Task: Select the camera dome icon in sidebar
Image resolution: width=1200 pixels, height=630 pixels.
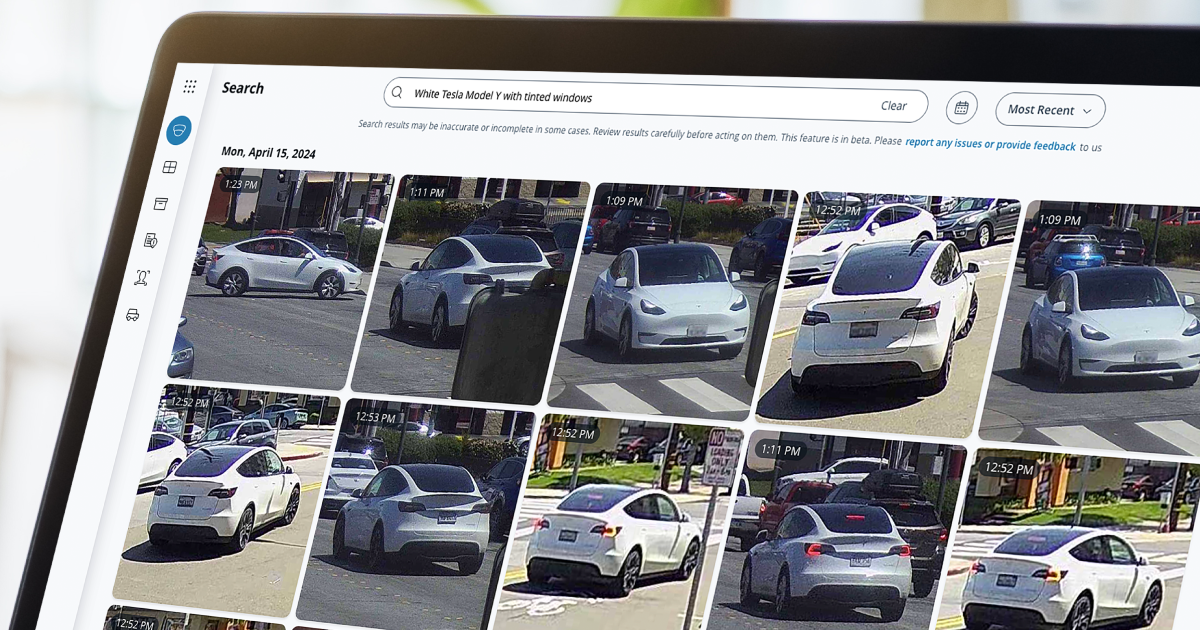Action: (179, 131)
